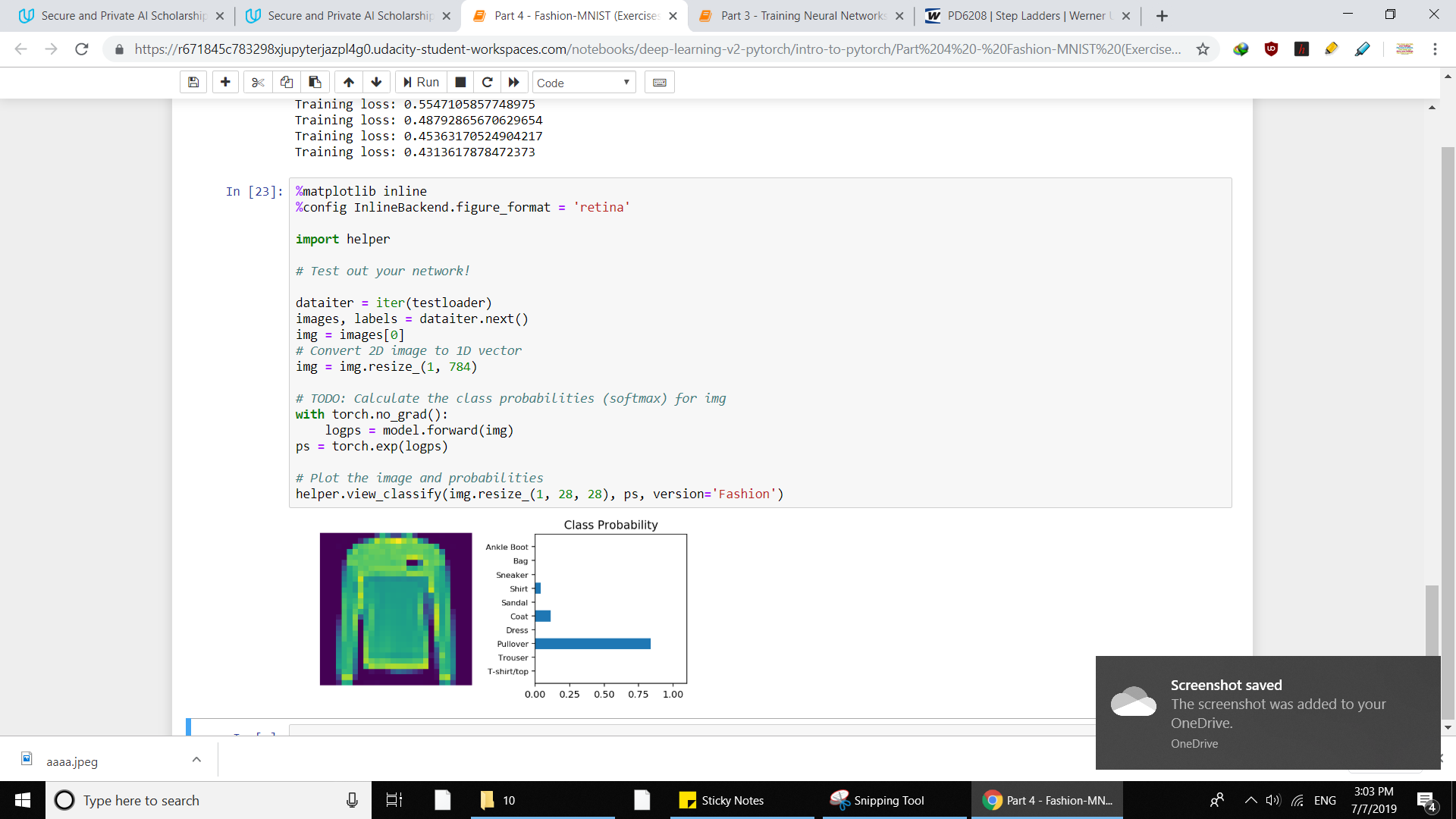Show hidden system tray icons chevron
The image size is (1456, 819).
1251,800
